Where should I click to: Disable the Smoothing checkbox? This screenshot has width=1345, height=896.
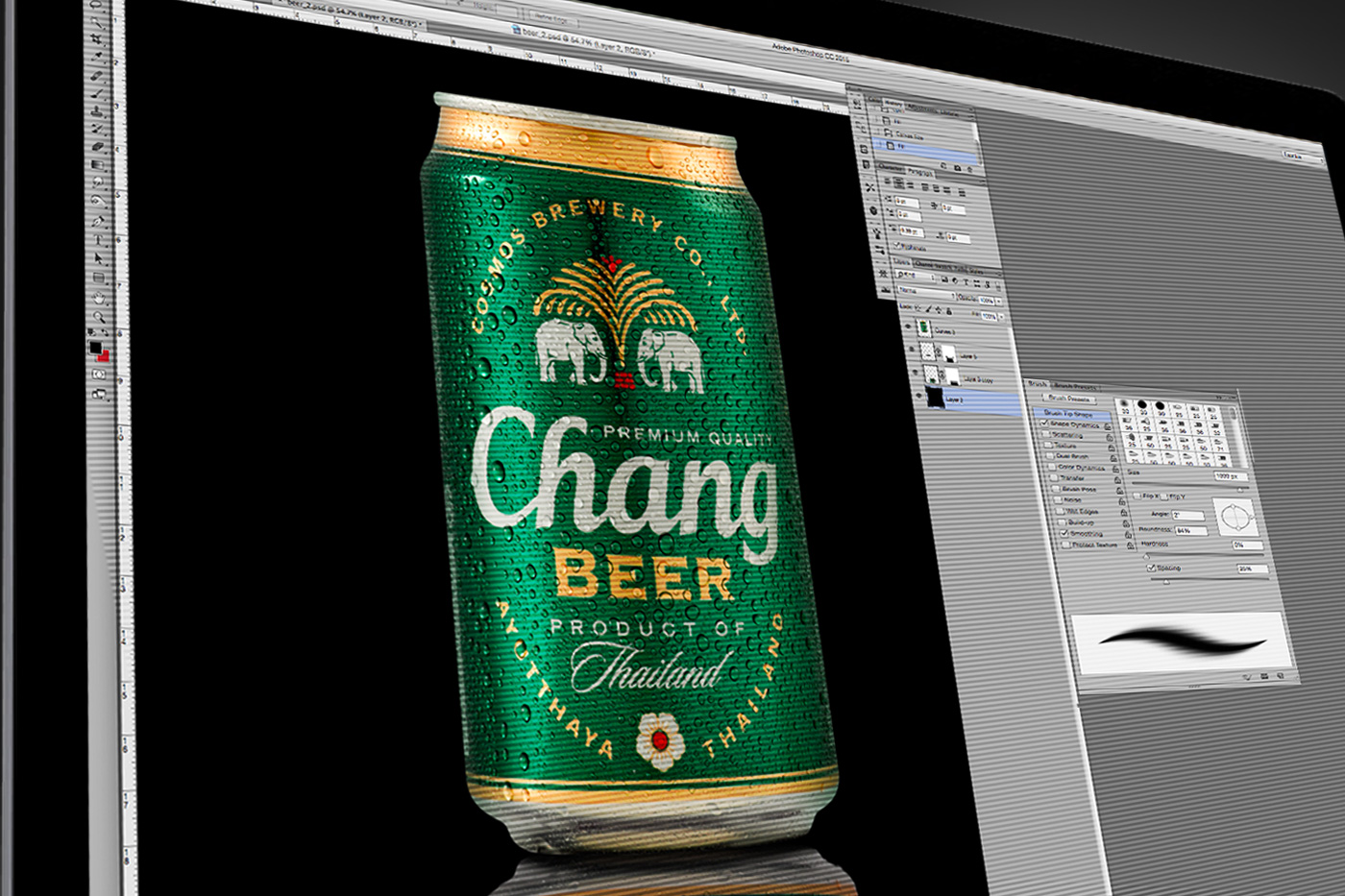(x=1064, y=533)
